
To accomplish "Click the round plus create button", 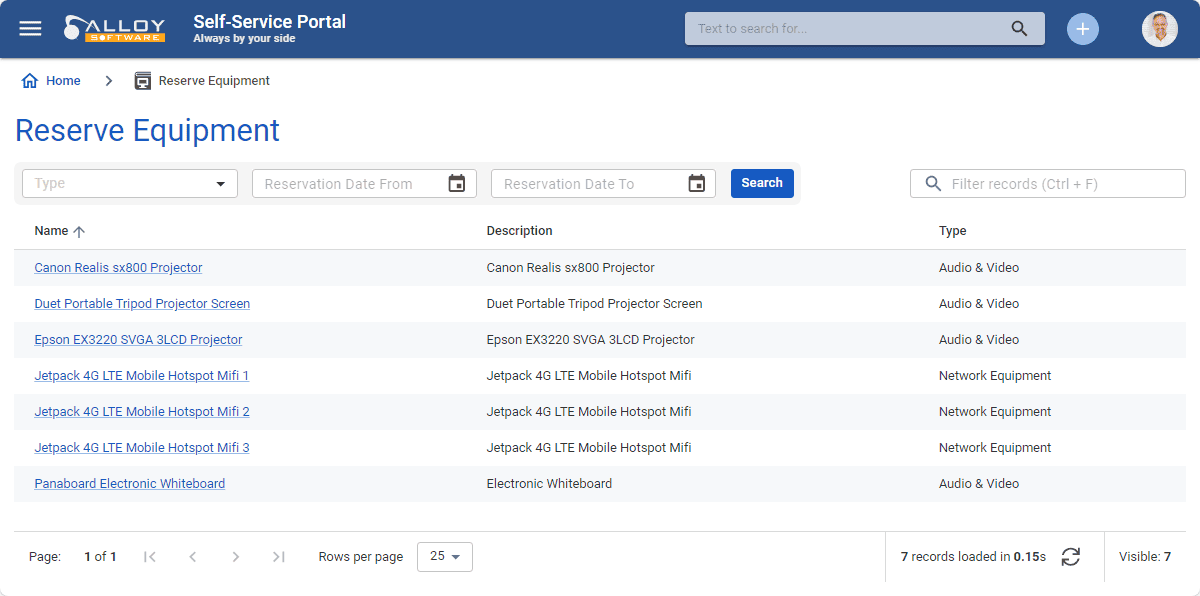I will tap(1082, 29).
